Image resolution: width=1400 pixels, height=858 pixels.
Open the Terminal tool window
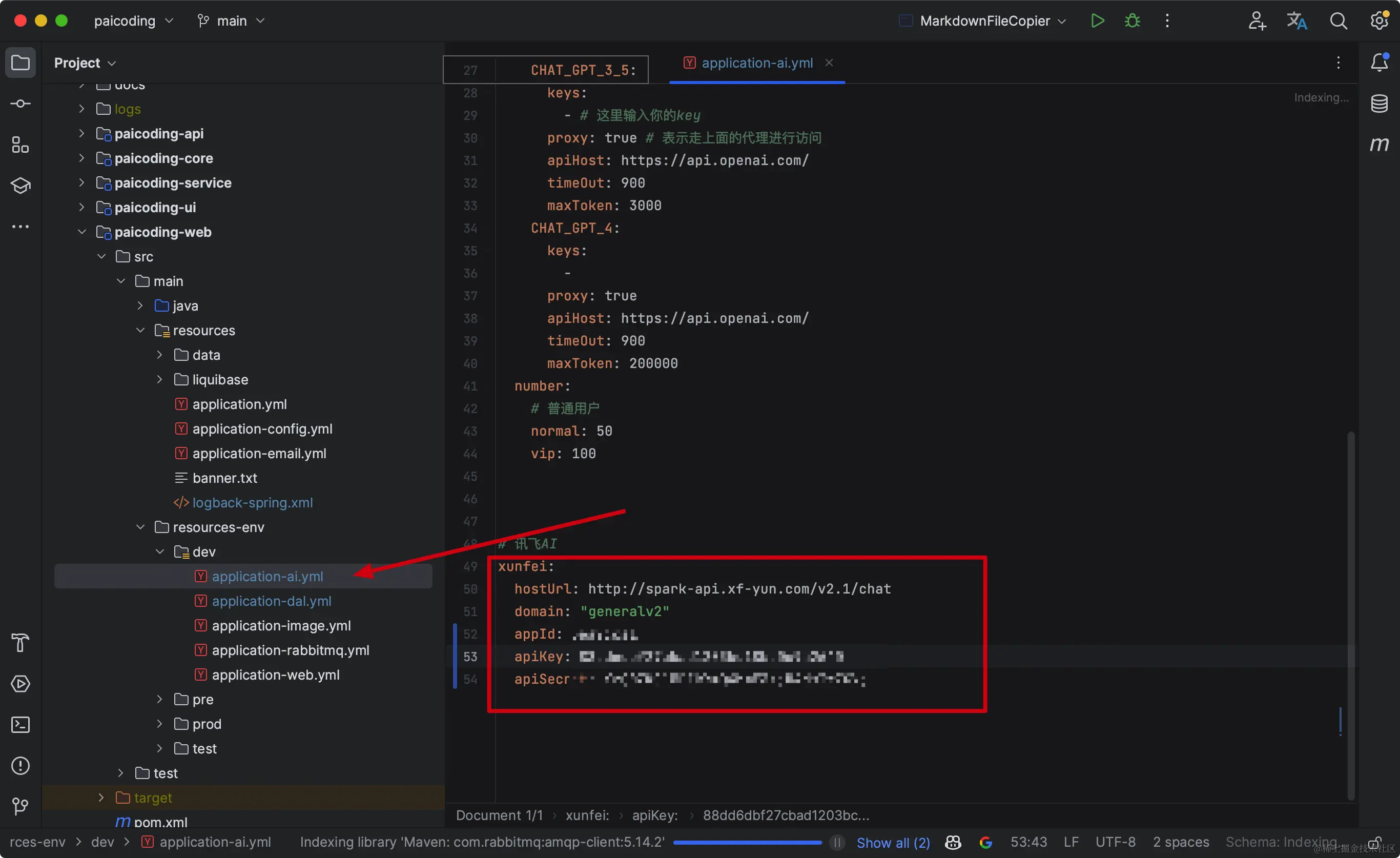pyautogui.click(x=20, y=724)
